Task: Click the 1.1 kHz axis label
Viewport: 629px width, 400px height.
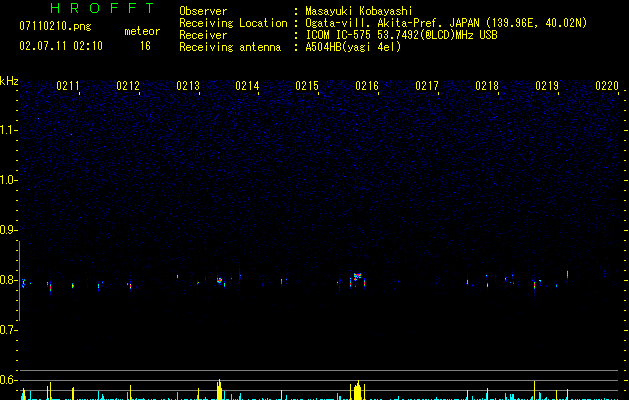Action: tap(8, 130)
